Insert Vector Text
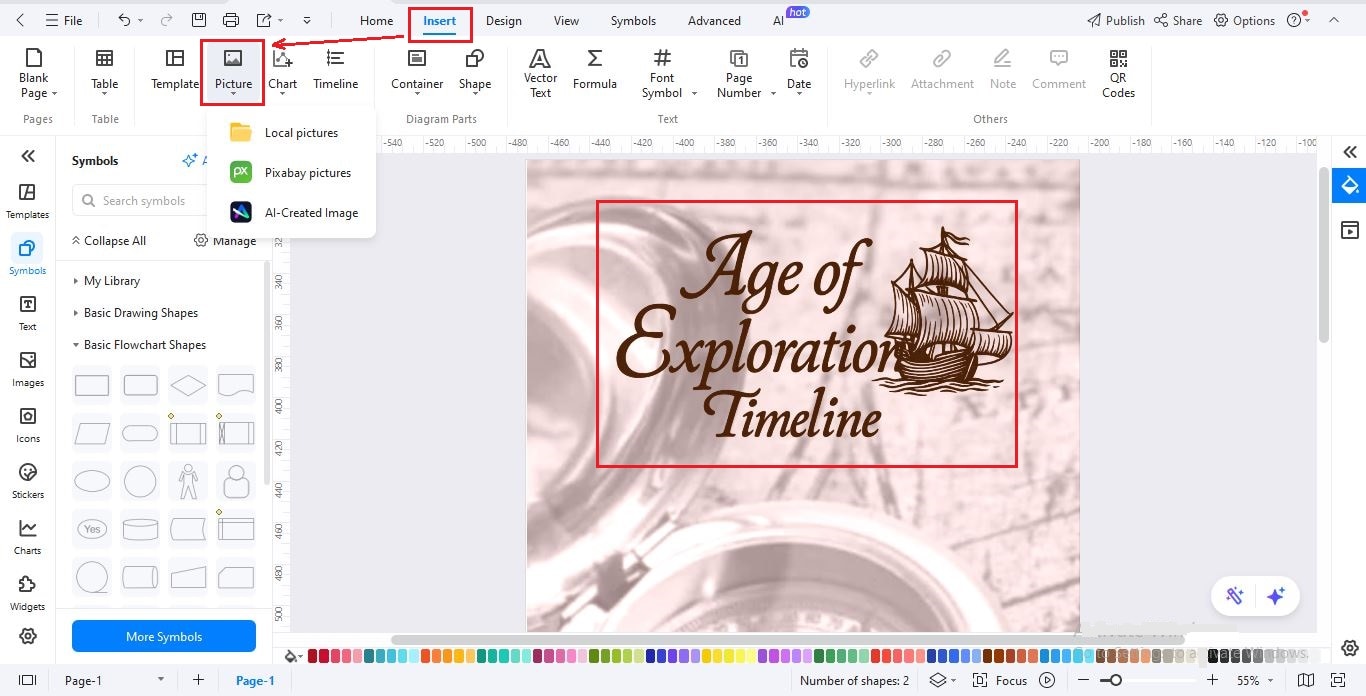The height and width of the screenshot is (696, 1366). 540,73
